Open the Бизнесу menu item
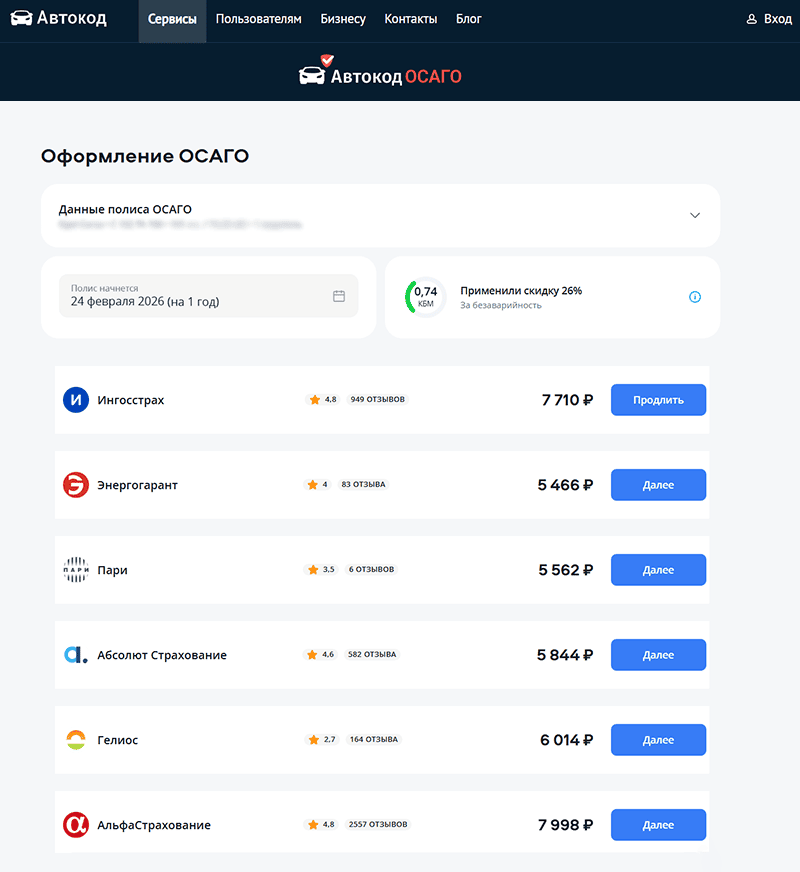Viewport: 800px width, 872px height. 343,19
